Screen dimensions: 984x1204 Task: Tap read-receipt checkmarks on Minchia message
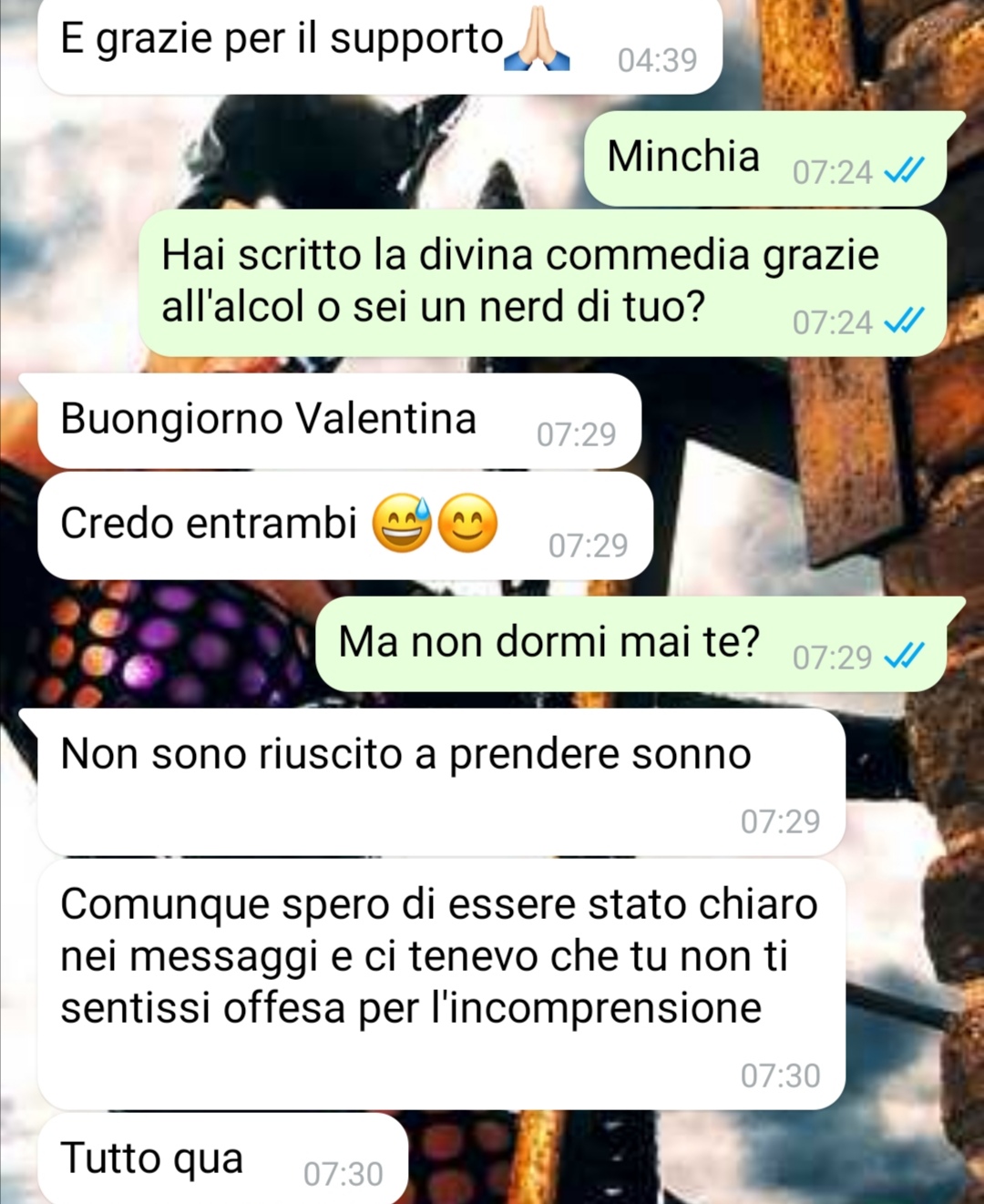(905, 171)
